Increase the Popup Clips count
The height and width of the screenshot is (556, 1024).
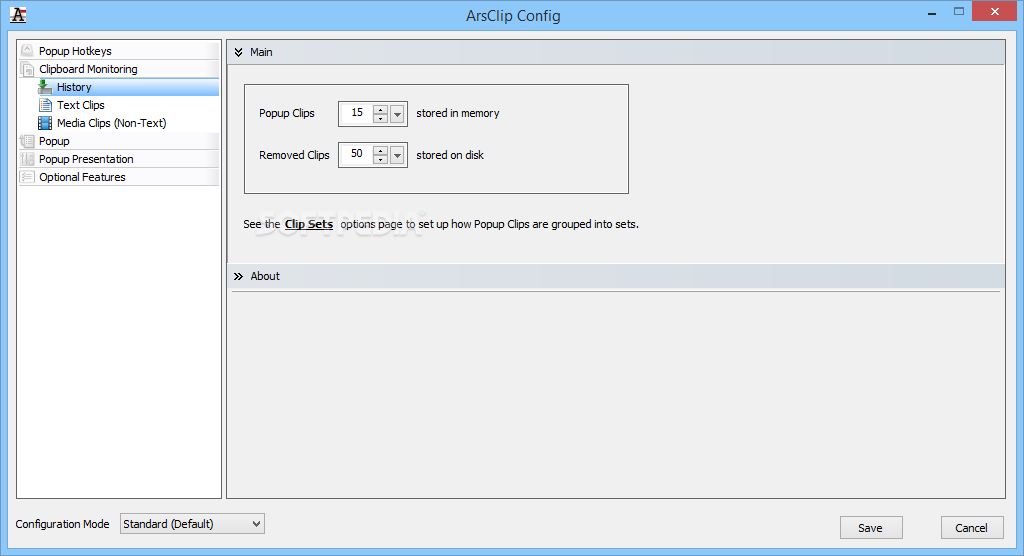(x=381, y=109)
